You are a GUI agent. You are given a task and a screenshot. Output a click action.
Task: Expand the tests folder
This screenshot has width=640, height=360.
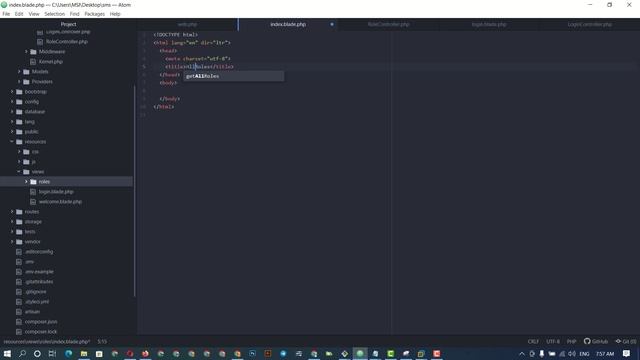(x=12, y=232)
